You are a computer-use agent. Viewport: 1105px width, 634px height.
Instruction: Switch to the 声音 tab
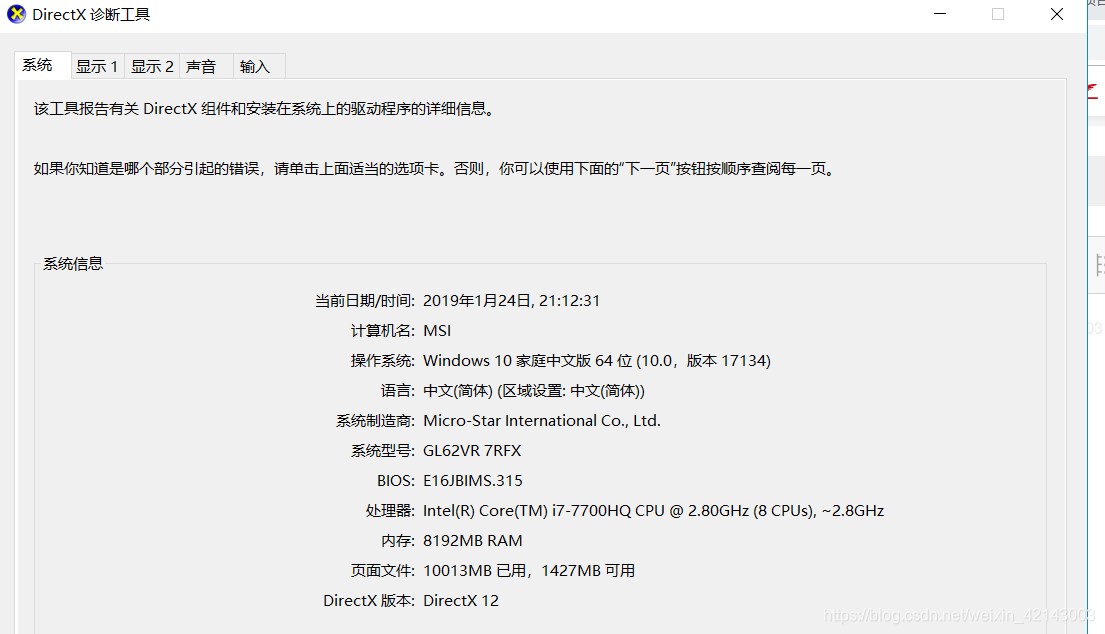[206, 67]
